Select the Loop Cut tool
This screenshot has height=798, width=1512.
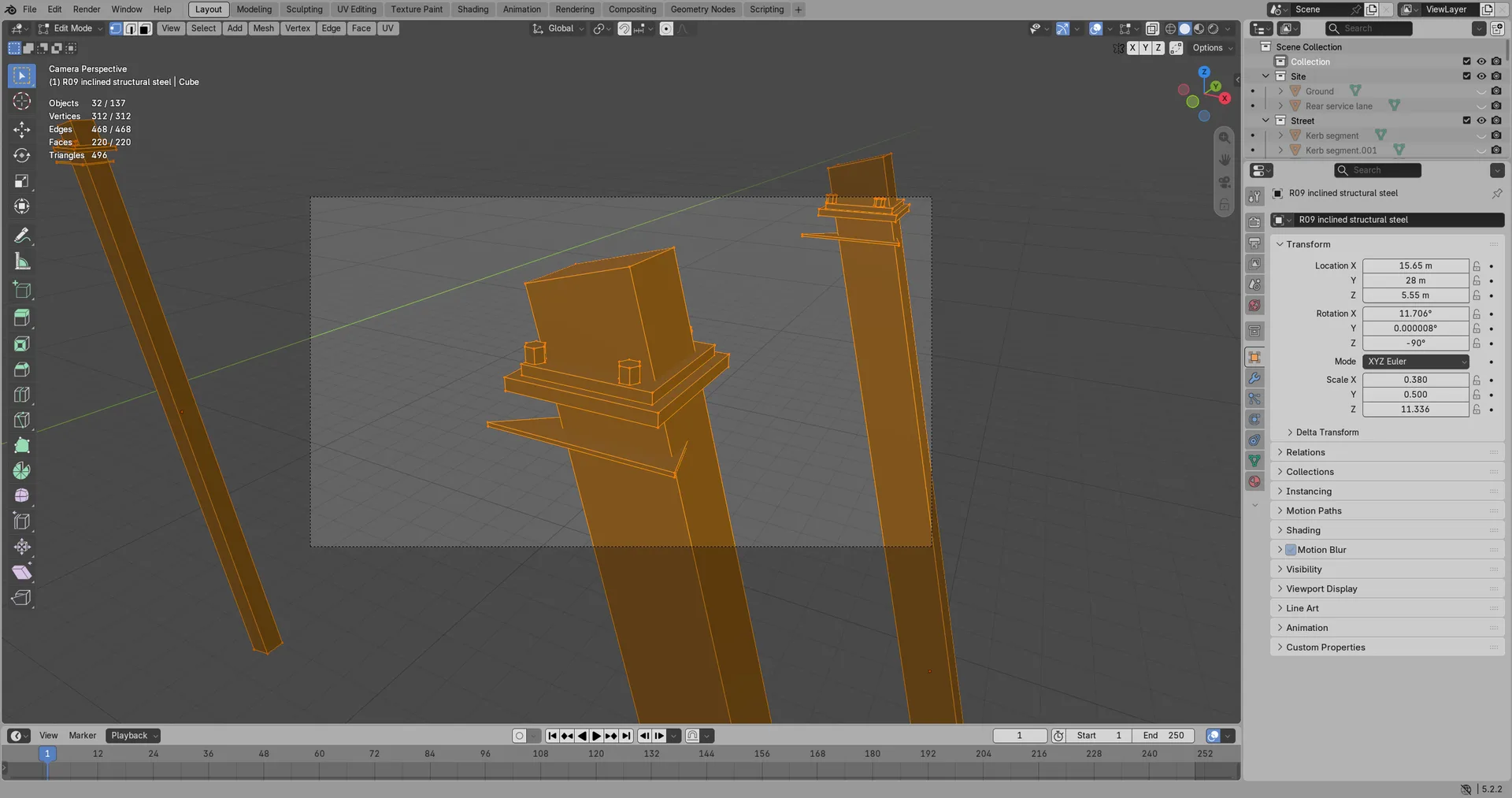(x=22, y=395)
